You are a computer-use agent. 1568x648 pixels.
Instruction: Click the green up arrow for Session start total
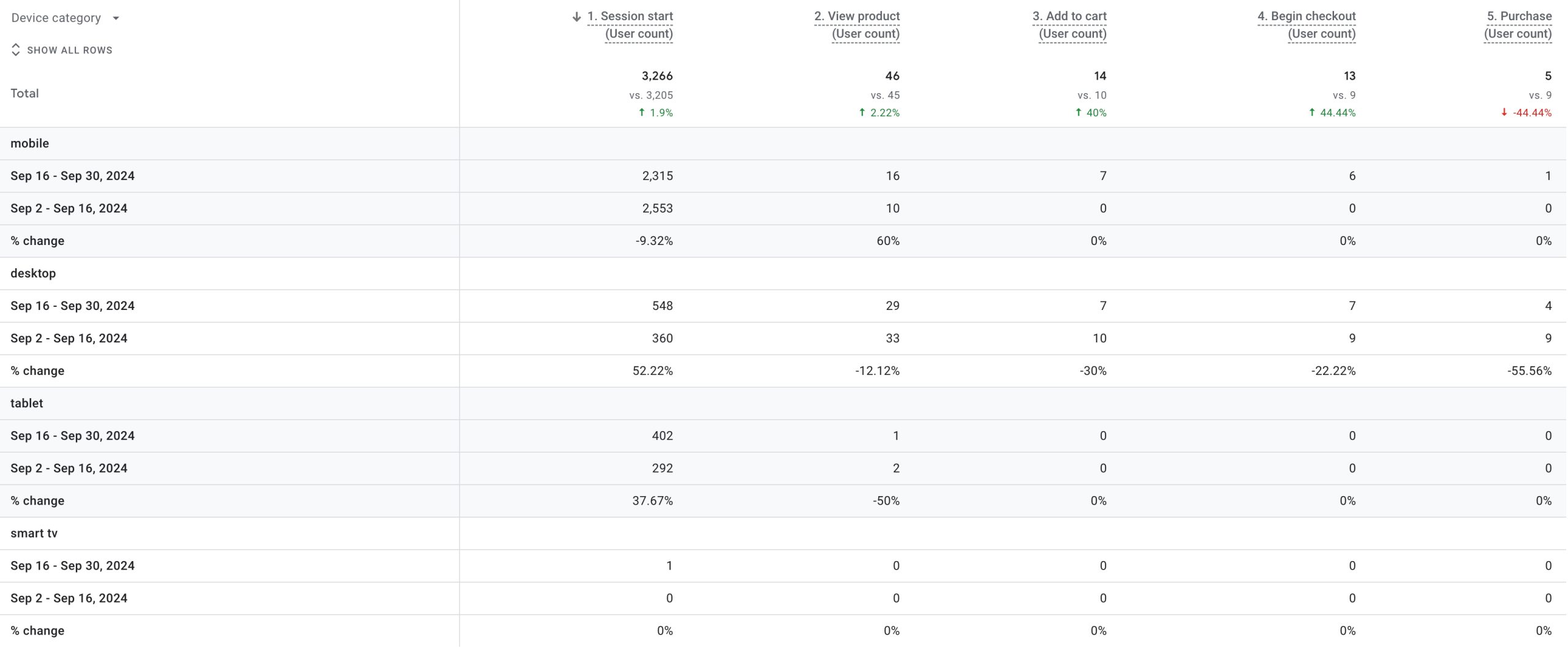(x=642, y=112)
